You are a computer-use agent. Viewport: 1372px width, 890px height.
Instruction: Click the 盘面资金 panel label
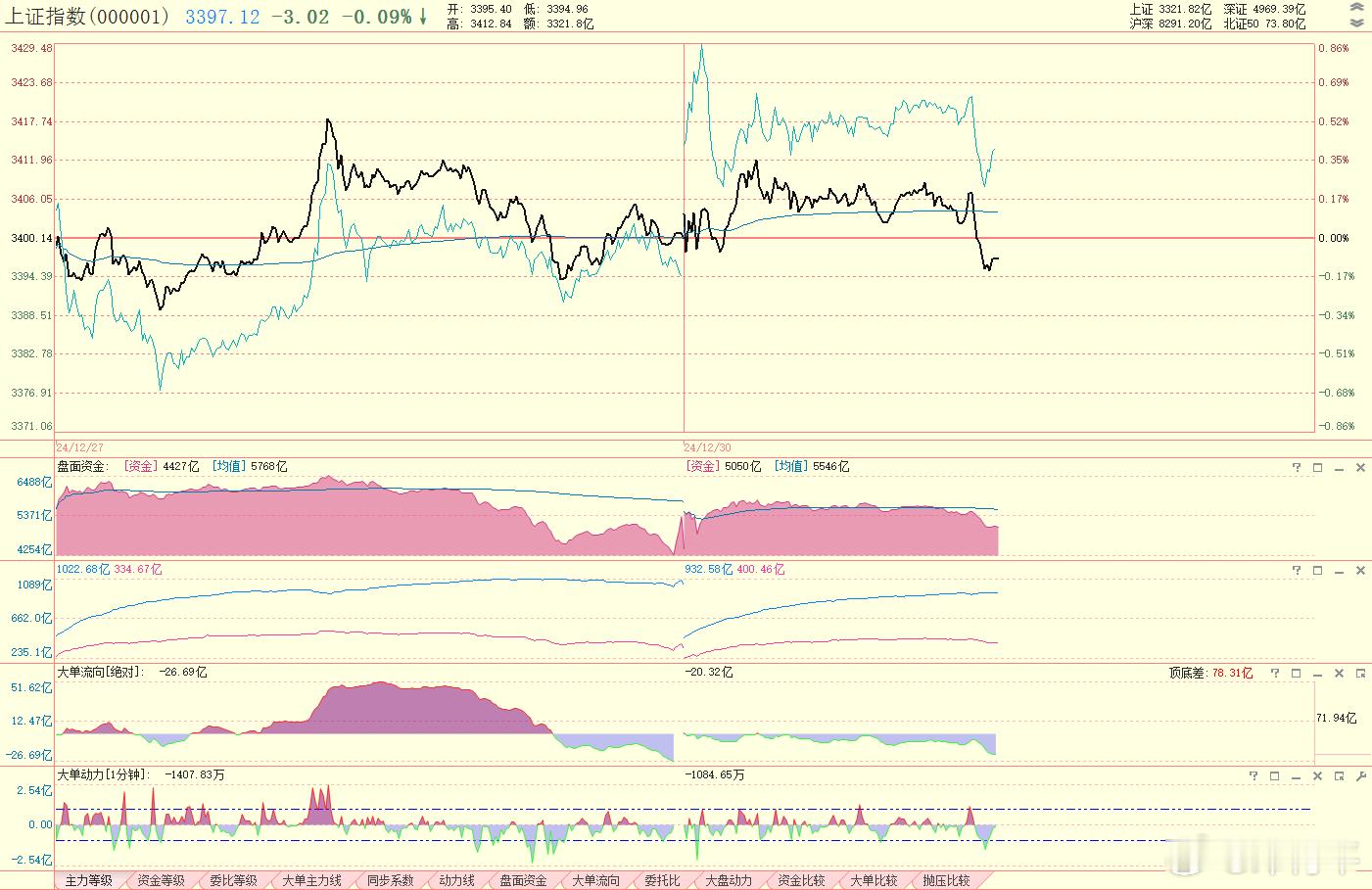pos(83,467)
